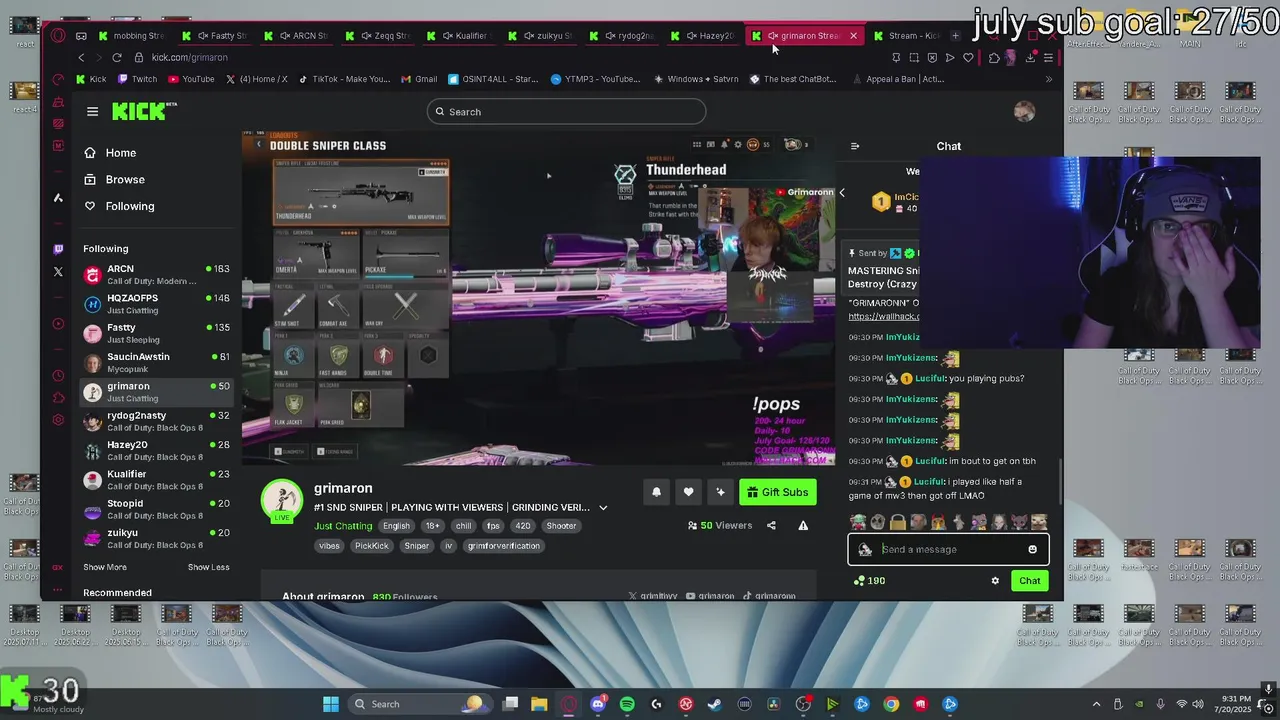Show hidden system tray icons

(x=1096, y=704)
